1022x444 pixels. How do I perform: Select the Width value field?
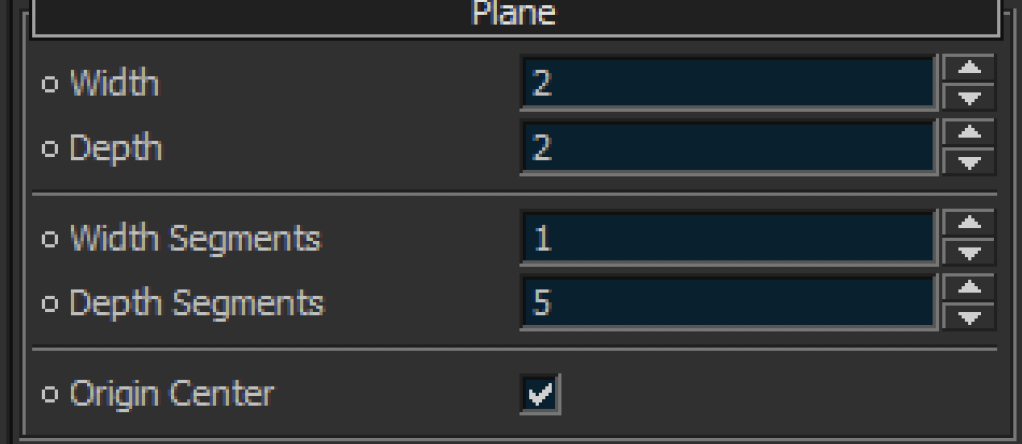click(x=729, y=83)
